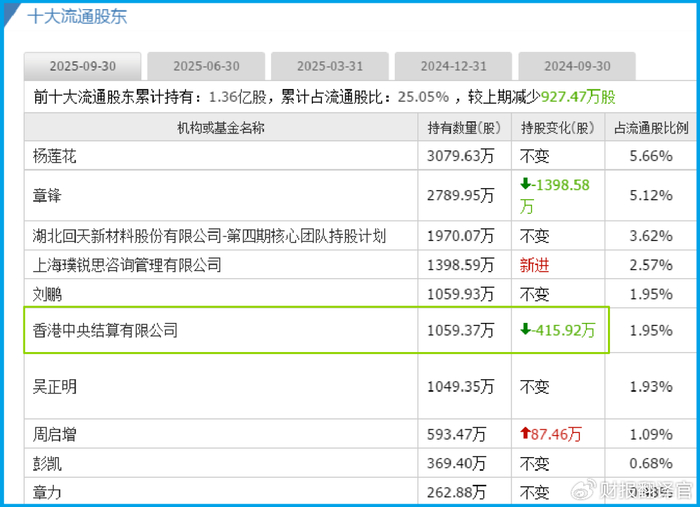Click the 927.47万股 reduction figure
The width and height of the screenshot is (700, 507).
pyautogui.click(x=578, y=97)
